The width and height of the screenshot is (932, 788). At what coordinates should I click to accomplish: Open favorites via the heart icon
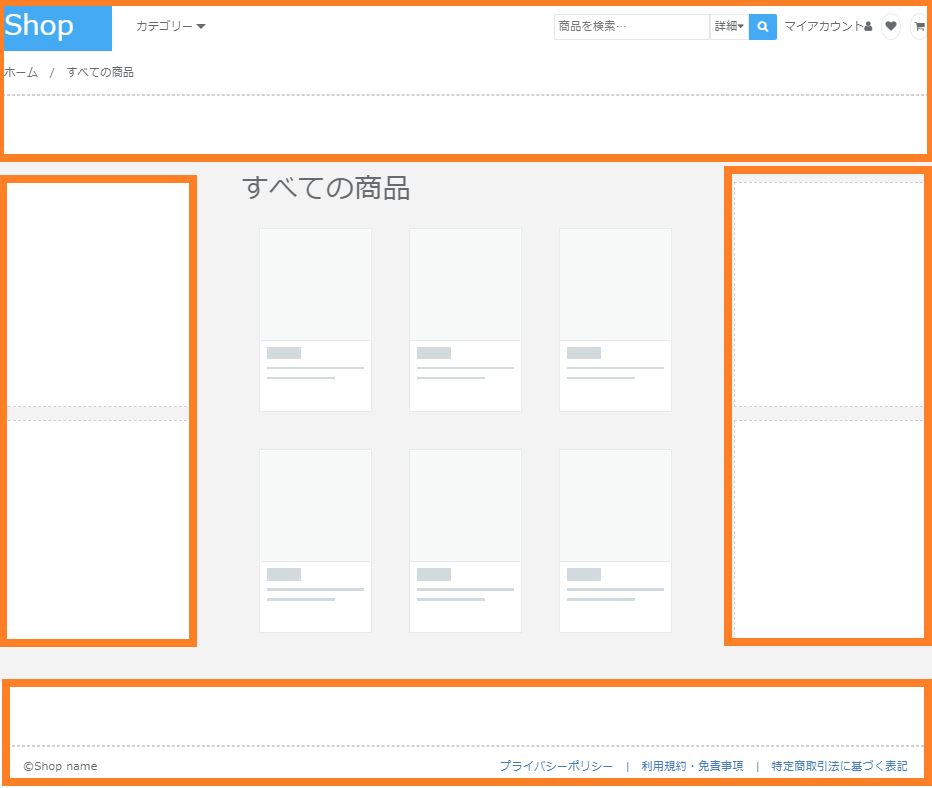(x=890, y=27)
